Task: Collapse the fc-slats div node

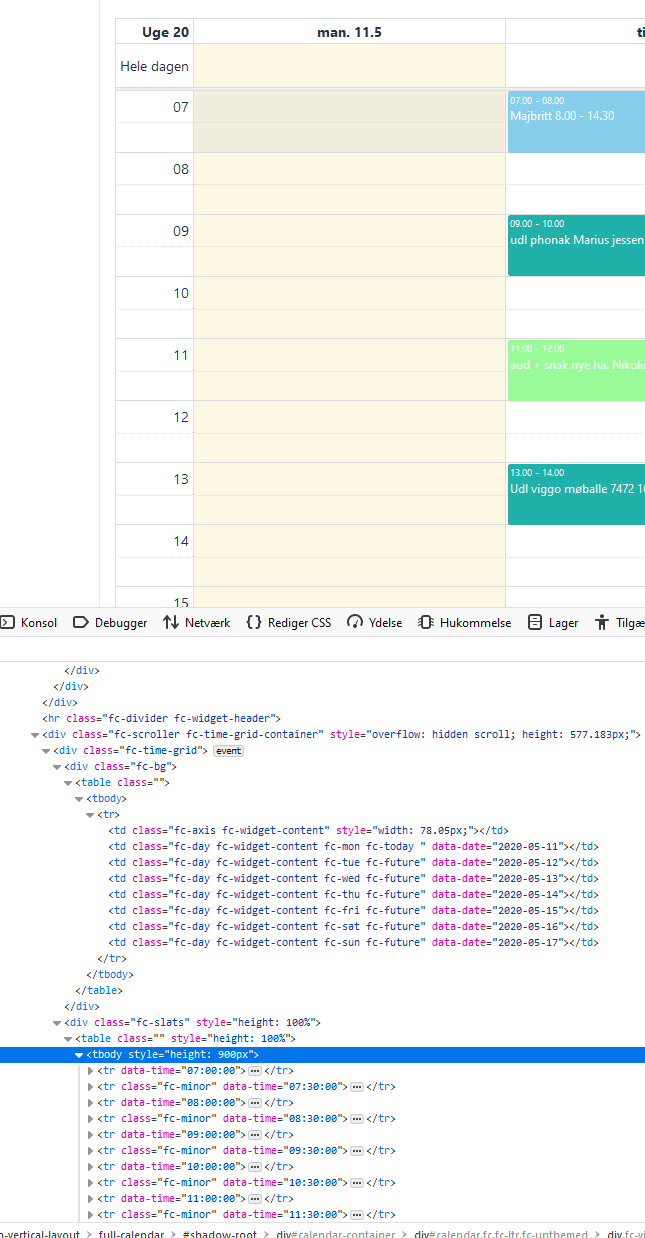Action: (57, 1023)
